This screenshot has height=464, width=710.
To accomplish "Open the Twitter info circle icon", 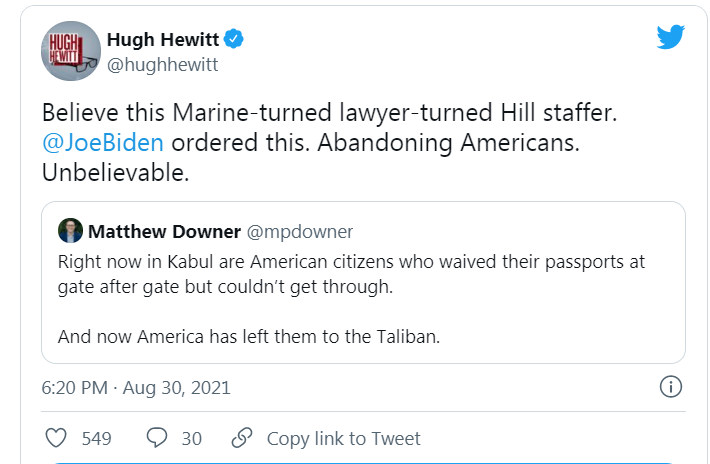I will [x=672, y=386].
